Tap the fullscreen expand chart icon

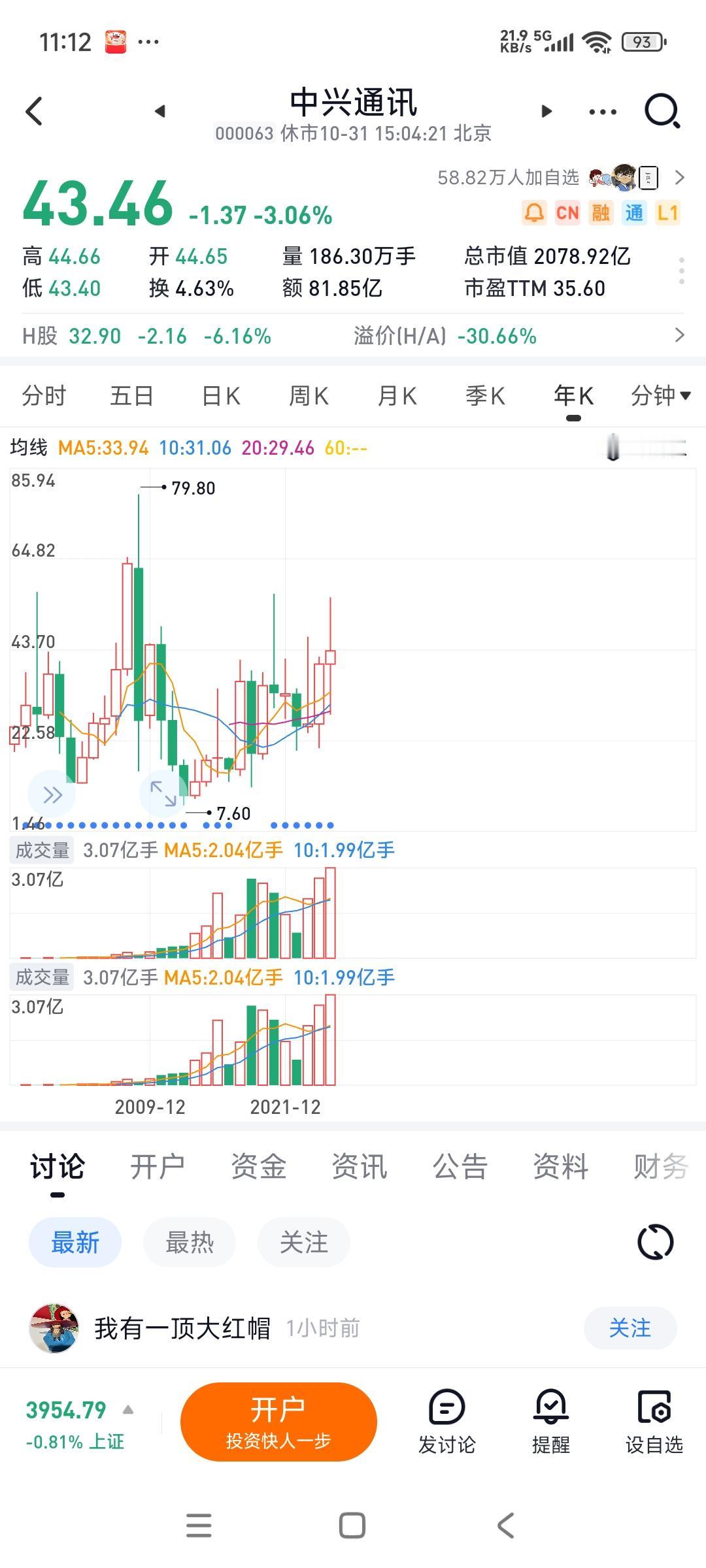163,794
